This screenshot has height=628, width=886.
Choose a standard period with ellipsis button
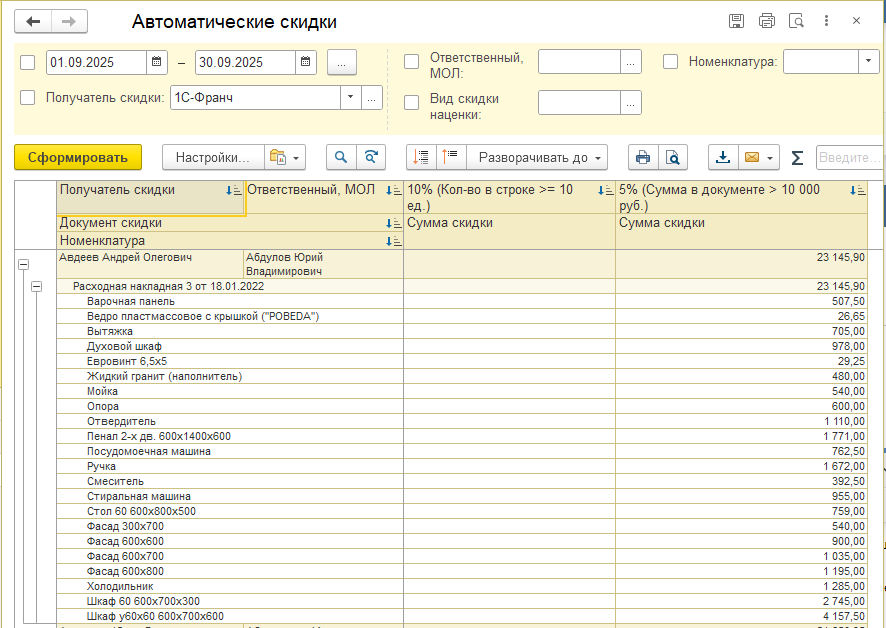tap(341, 62)
